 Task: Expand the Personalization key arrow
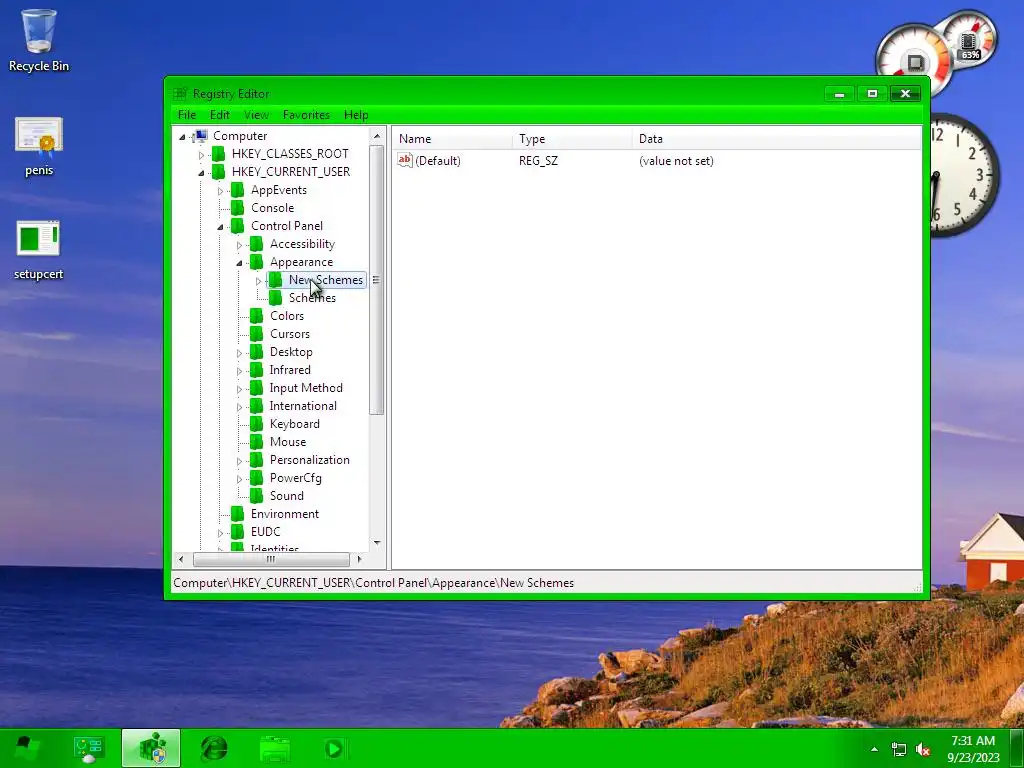(239, 461)
